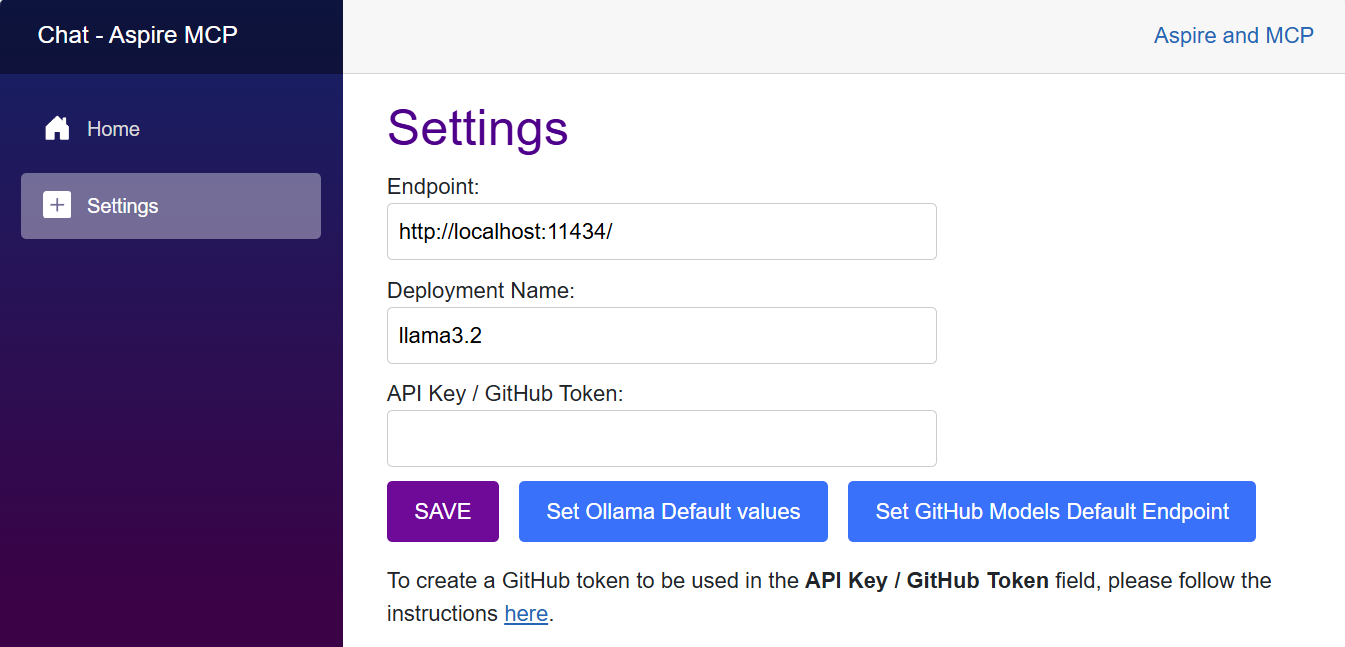Click the Home house icon
This screenshot has width=1345, height=647.
[57, 128]
